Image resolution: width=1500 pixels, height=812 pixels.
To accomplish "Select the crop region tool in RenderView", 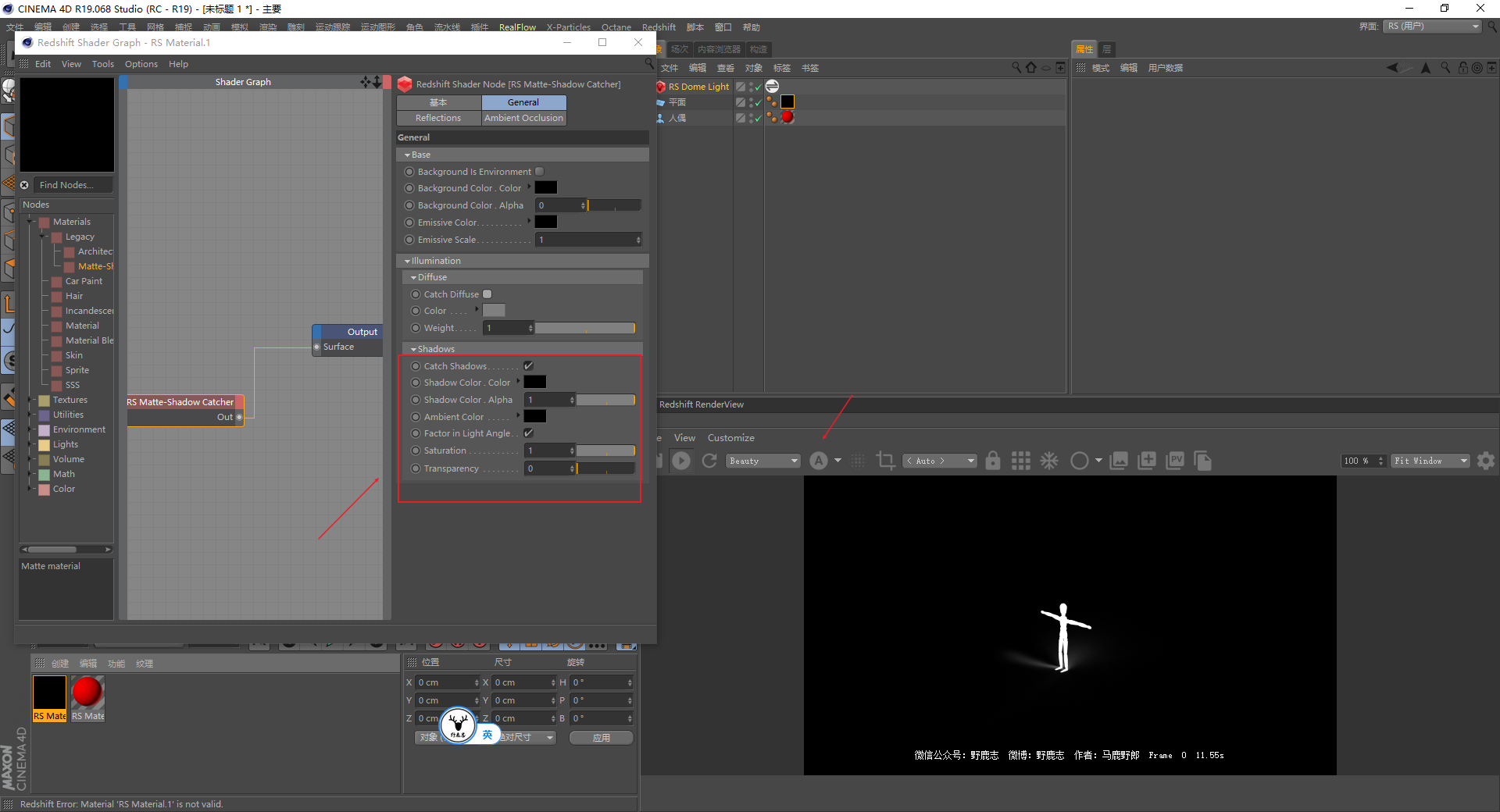I will pos(885,461).
